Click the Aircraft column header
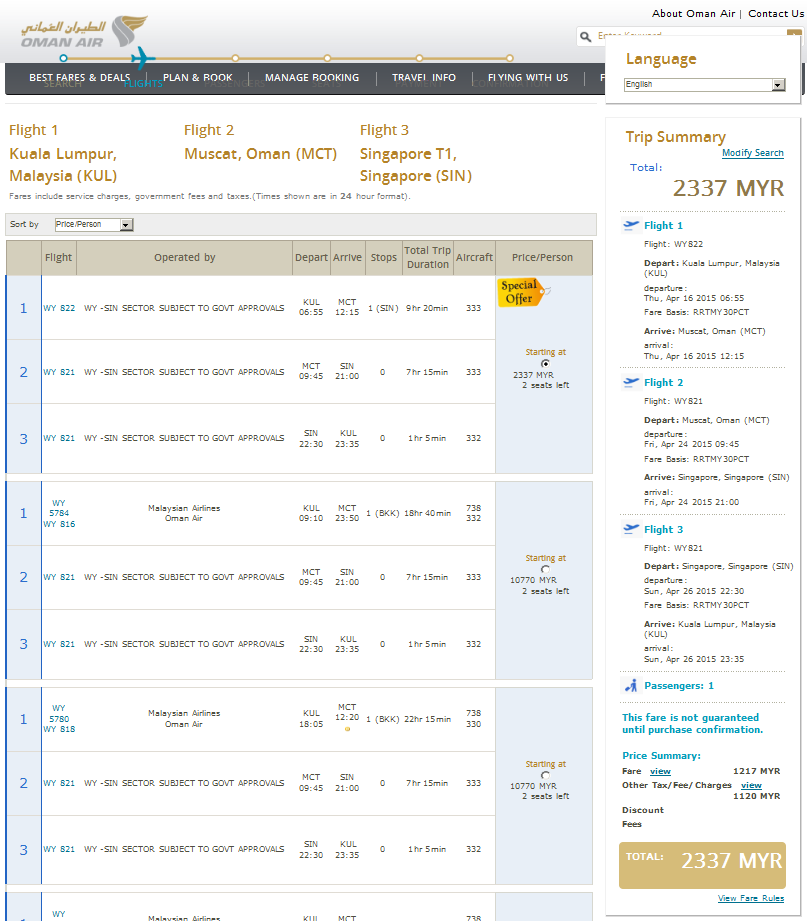The width and height of the screenshot is (807, 921). coord(475,257)
